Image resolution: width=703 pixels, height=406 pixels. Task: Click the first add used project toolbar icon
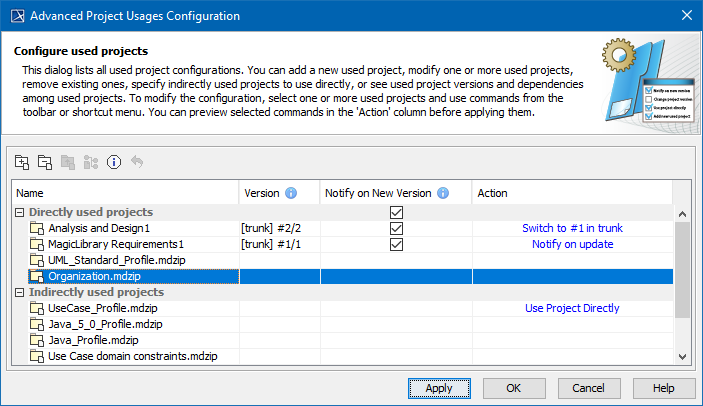pos(22,162)
